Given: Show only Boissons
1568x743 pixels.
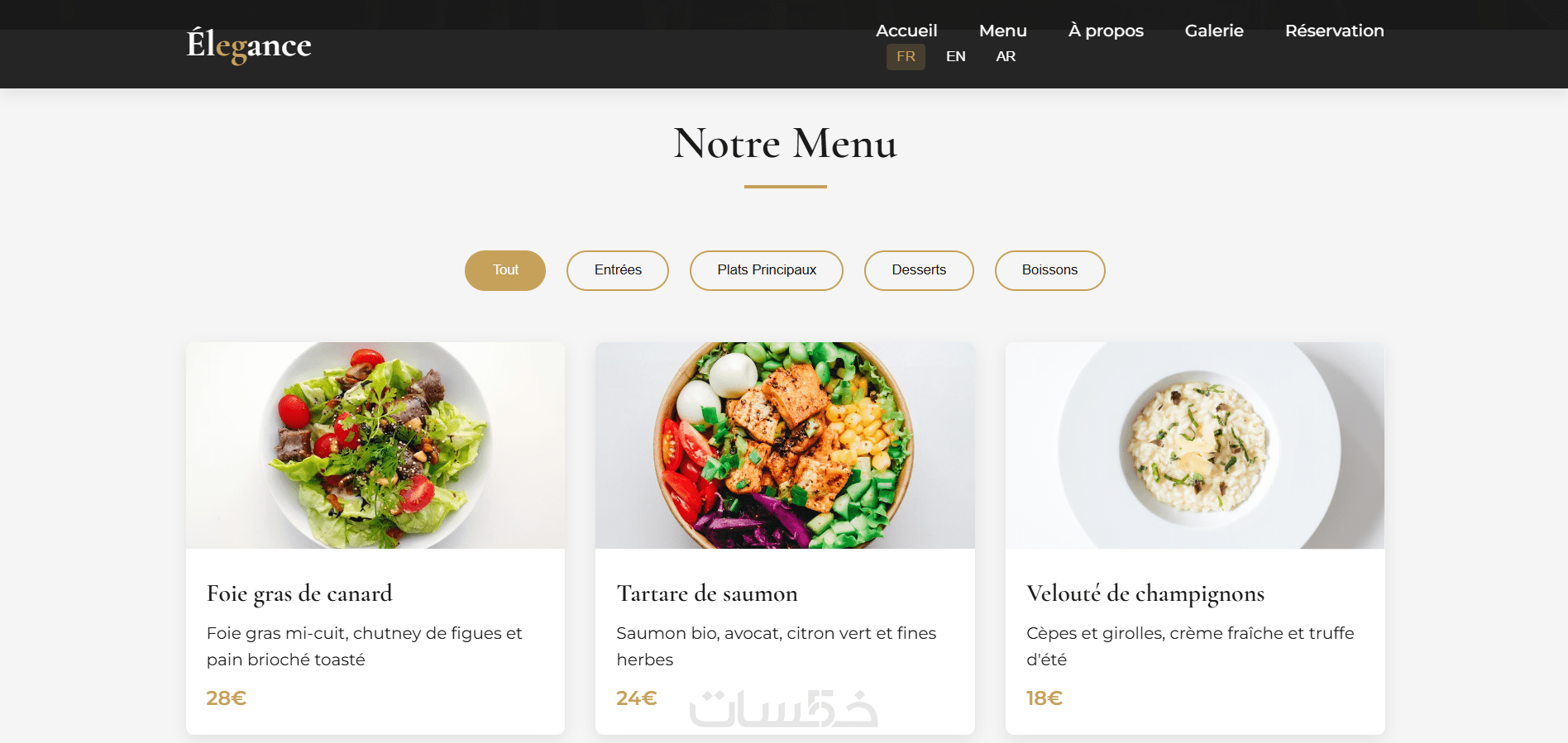Looking at the screenshot, I should (1049, 270).
